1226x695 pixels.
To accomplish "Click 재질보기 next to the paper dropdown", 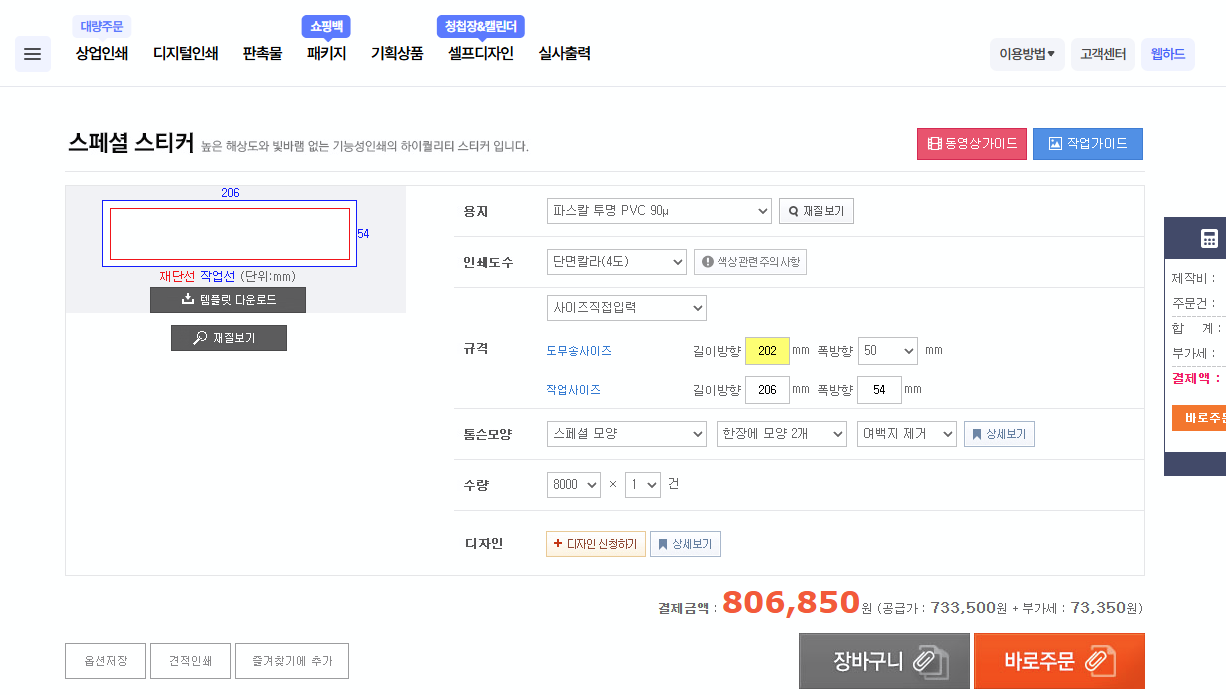I will [816, 211].
